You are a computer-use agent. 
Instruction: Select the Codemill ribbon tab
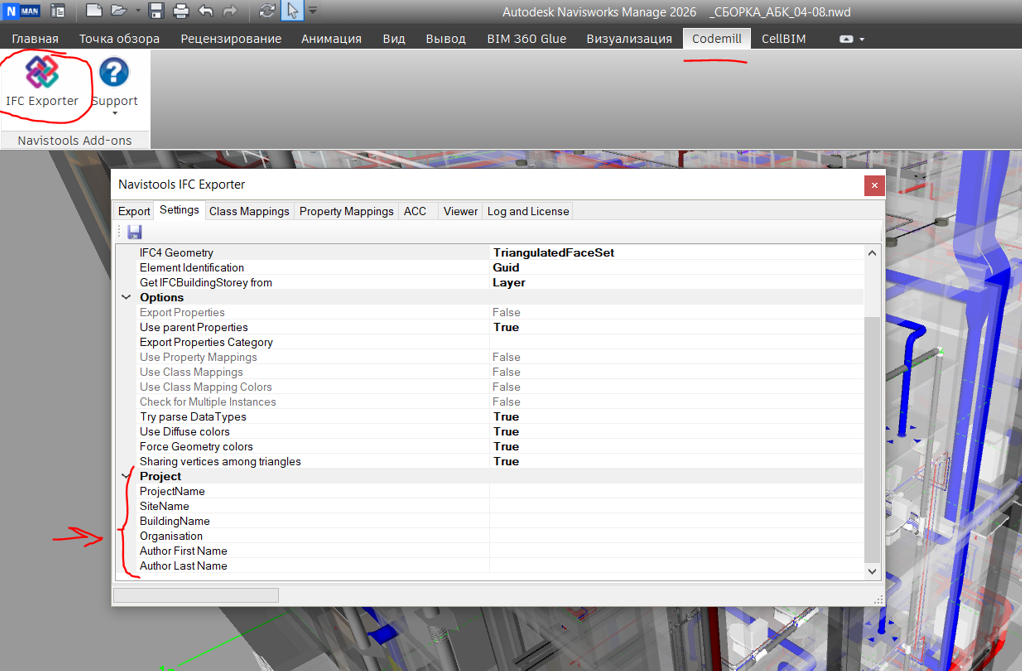(x=716, y=38)
